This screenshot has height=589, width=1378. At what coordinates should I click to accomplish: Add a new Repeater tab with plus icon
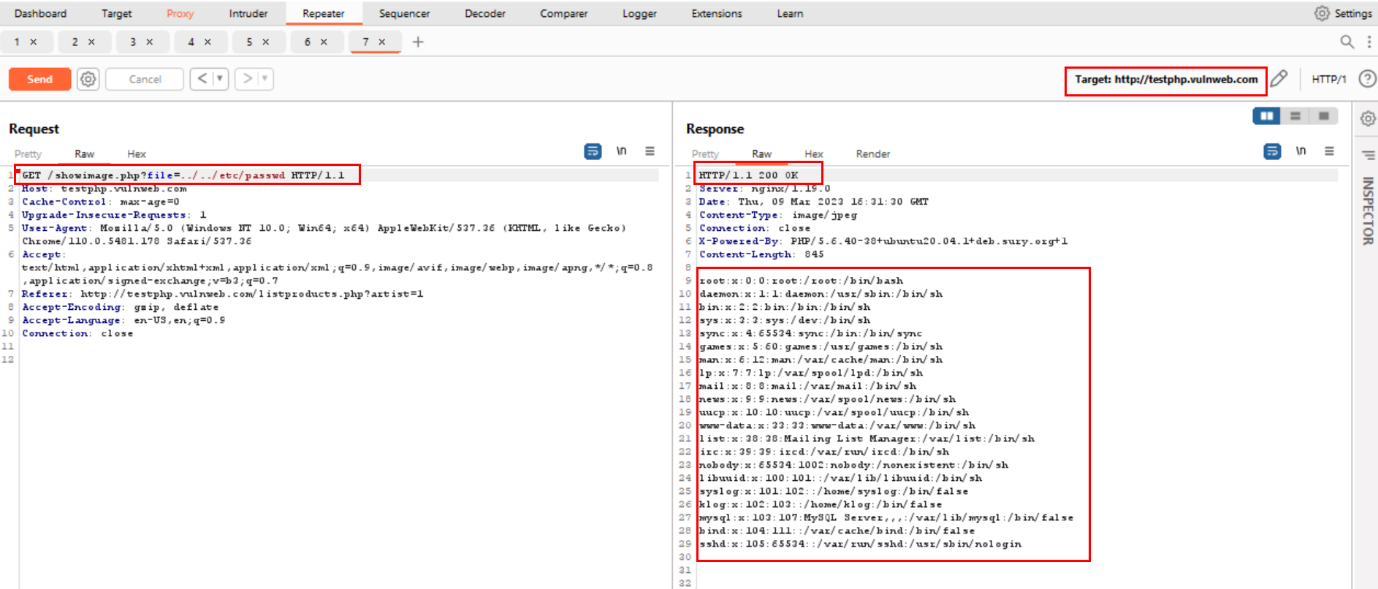418,42
